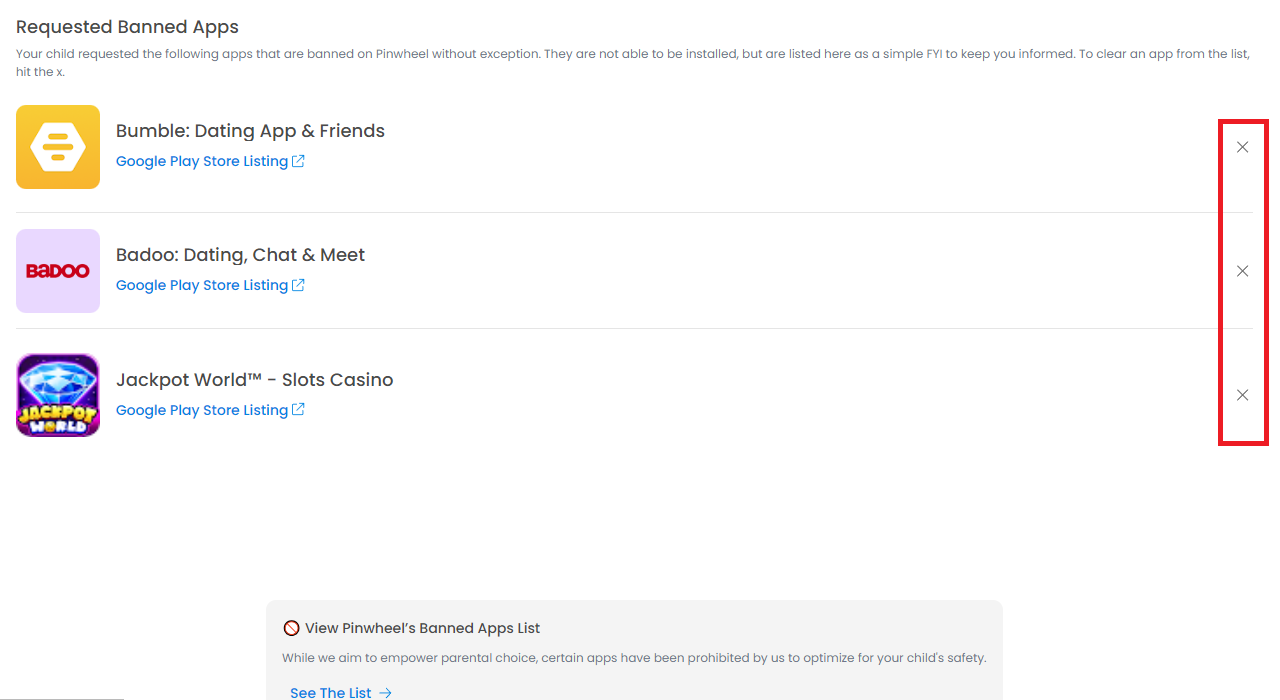Click external-link icon beside Badoo's store listing

(x=298, y=285)
